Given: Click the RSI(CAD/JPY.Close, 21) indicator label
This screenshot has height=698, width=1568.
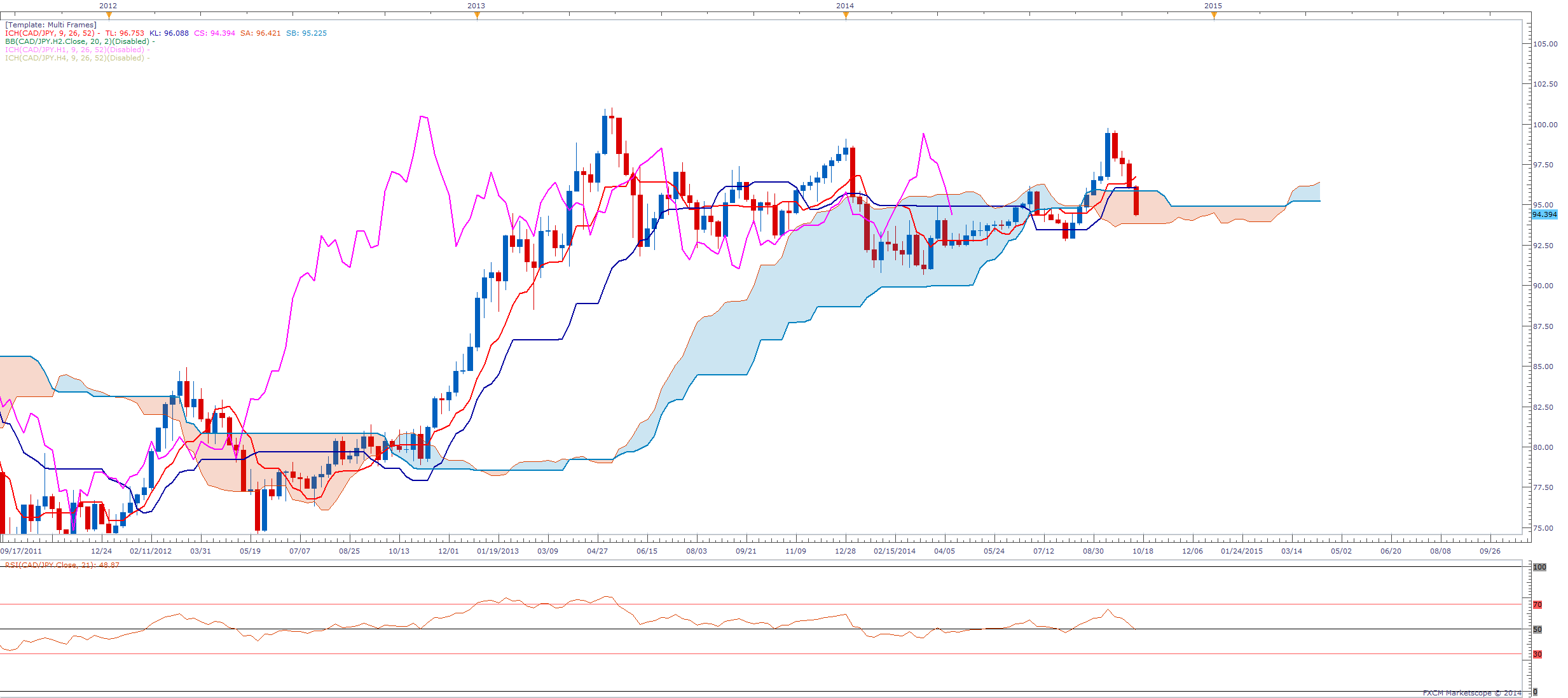Looking at the screenshot, I should point(62,565).
